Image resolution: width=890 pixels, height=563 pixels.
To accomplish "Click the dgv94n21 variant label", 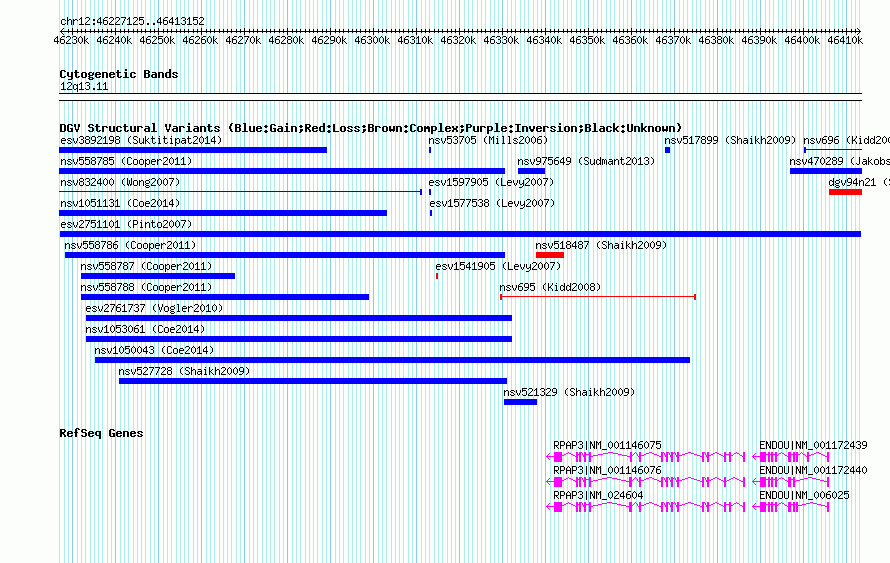I will (x=858, y=182).
